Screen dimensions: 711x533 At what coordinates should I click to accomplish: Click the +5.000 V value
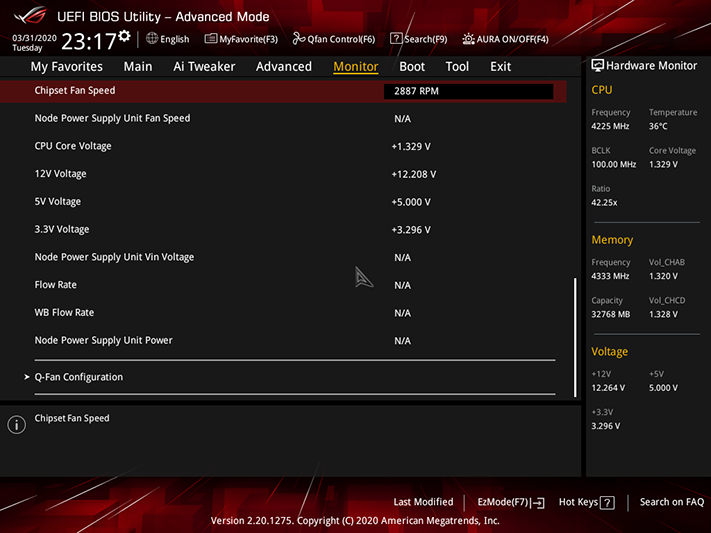[x=411, y=202]
